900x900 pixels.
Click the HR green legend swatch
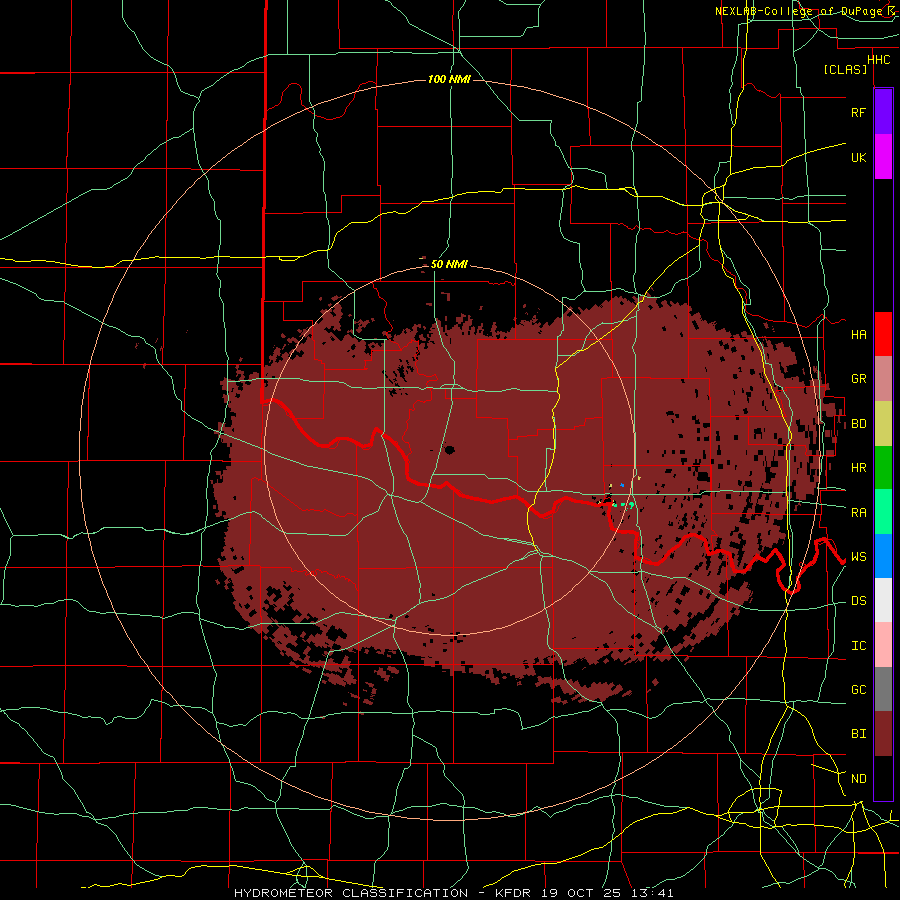tap(883, 467)
